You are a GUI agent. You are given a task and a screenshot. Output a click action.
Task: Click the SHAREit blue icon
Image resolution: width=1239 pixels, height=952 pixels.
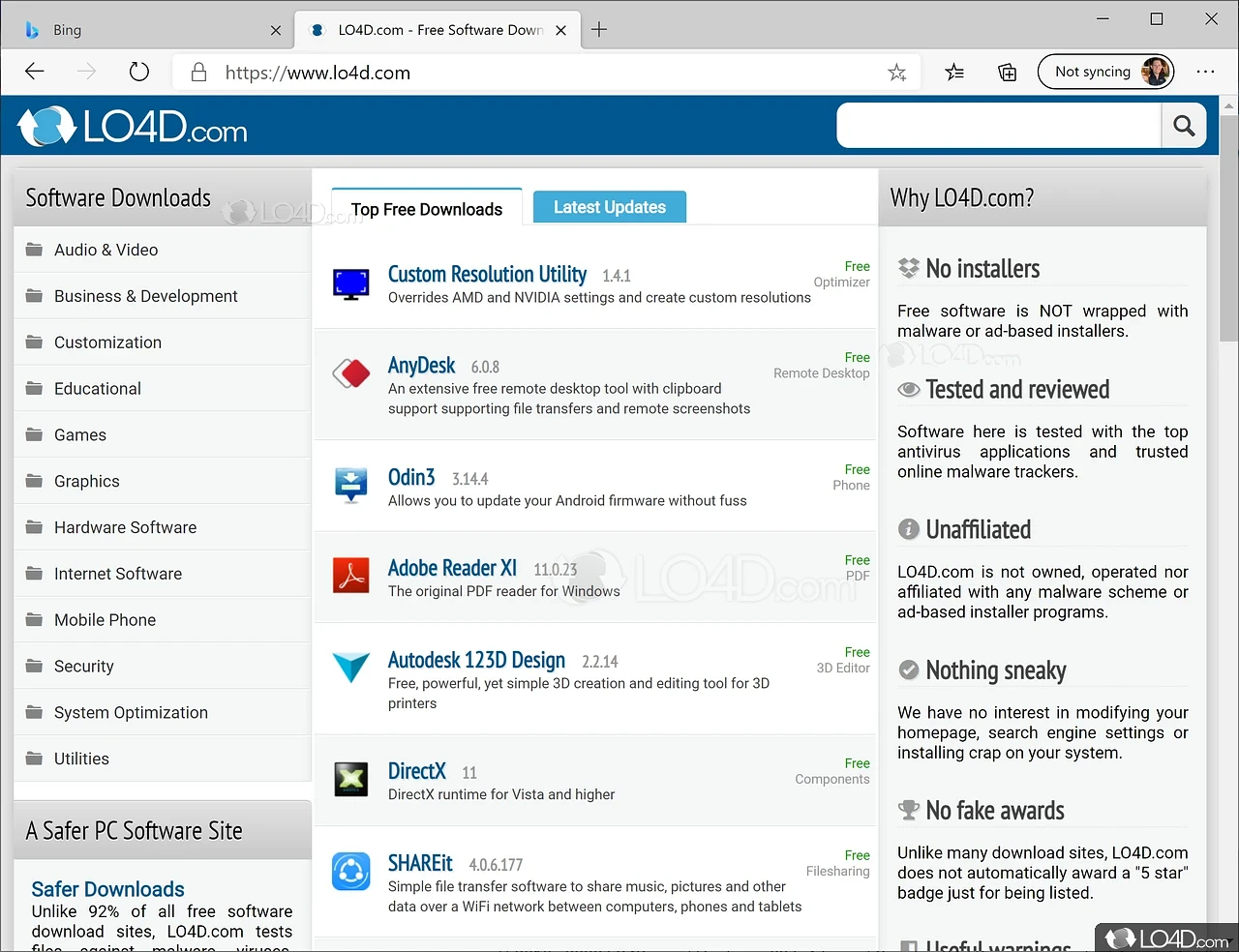[x=350, y=872]
